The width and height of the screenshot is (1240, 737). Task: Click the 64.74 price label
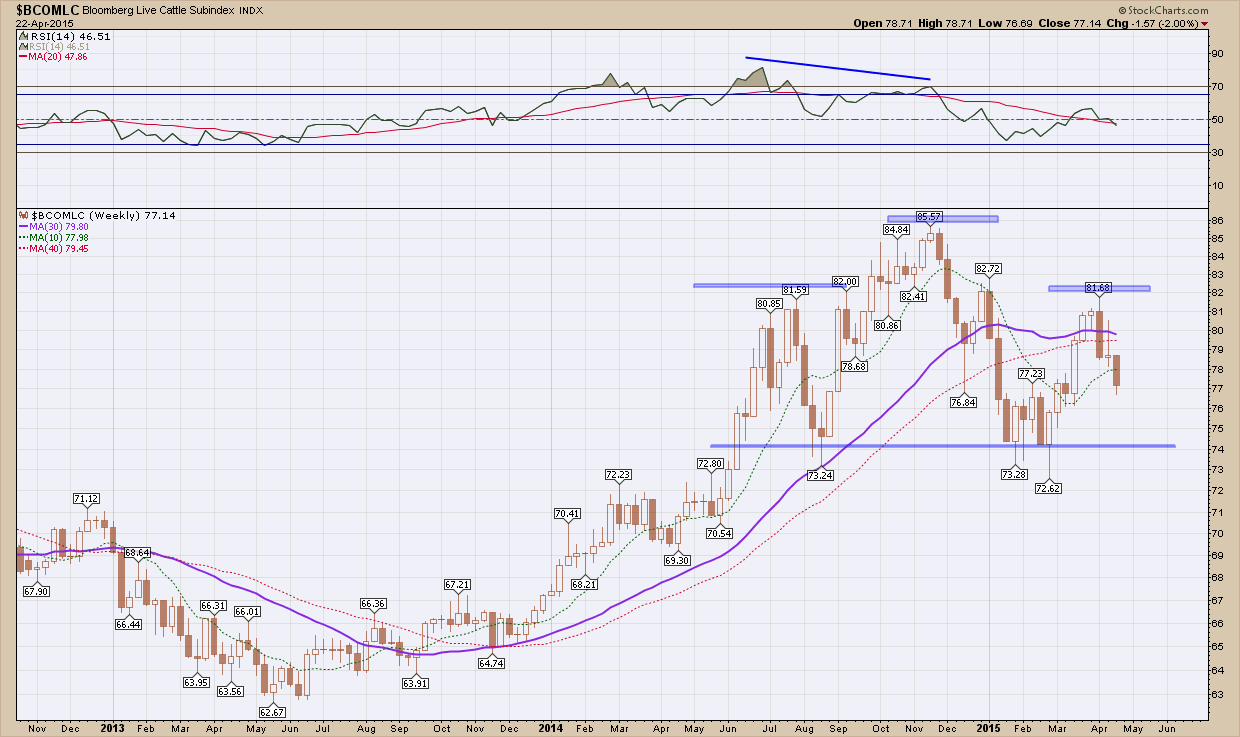click(x=490, y=662)
